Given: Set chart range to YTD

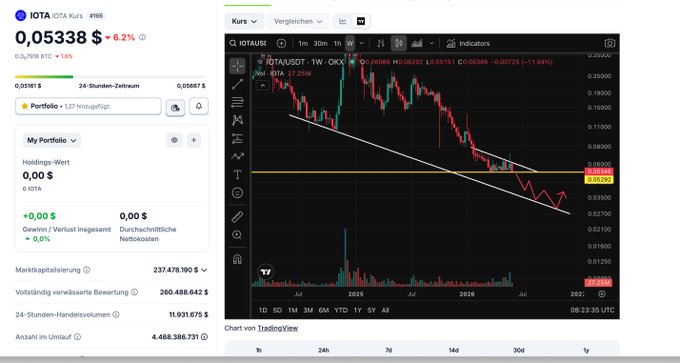Looking at the screenshot, I should pos(341,310).
